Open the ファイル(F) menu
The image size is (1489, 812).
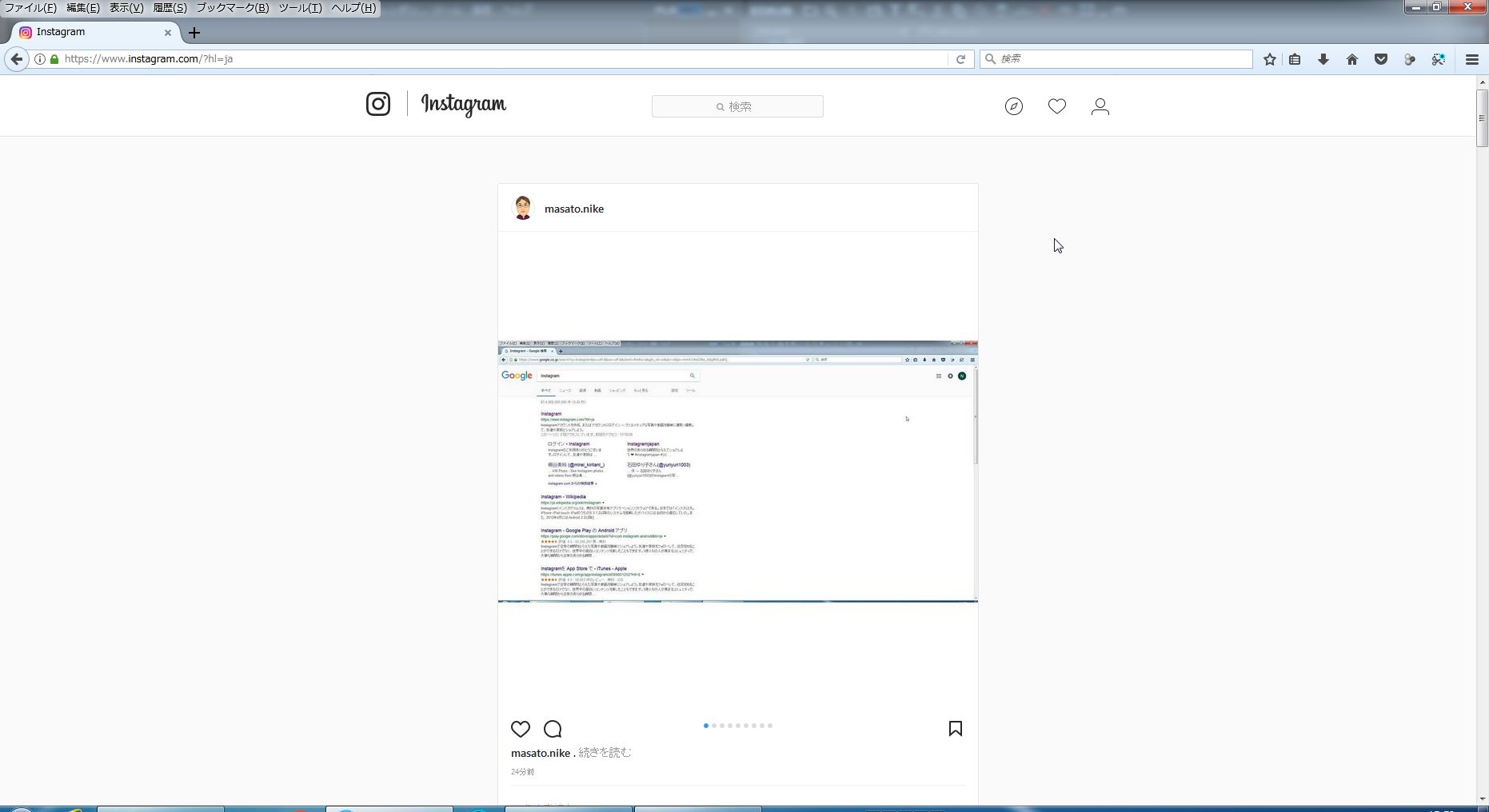(x=30, y=8)
